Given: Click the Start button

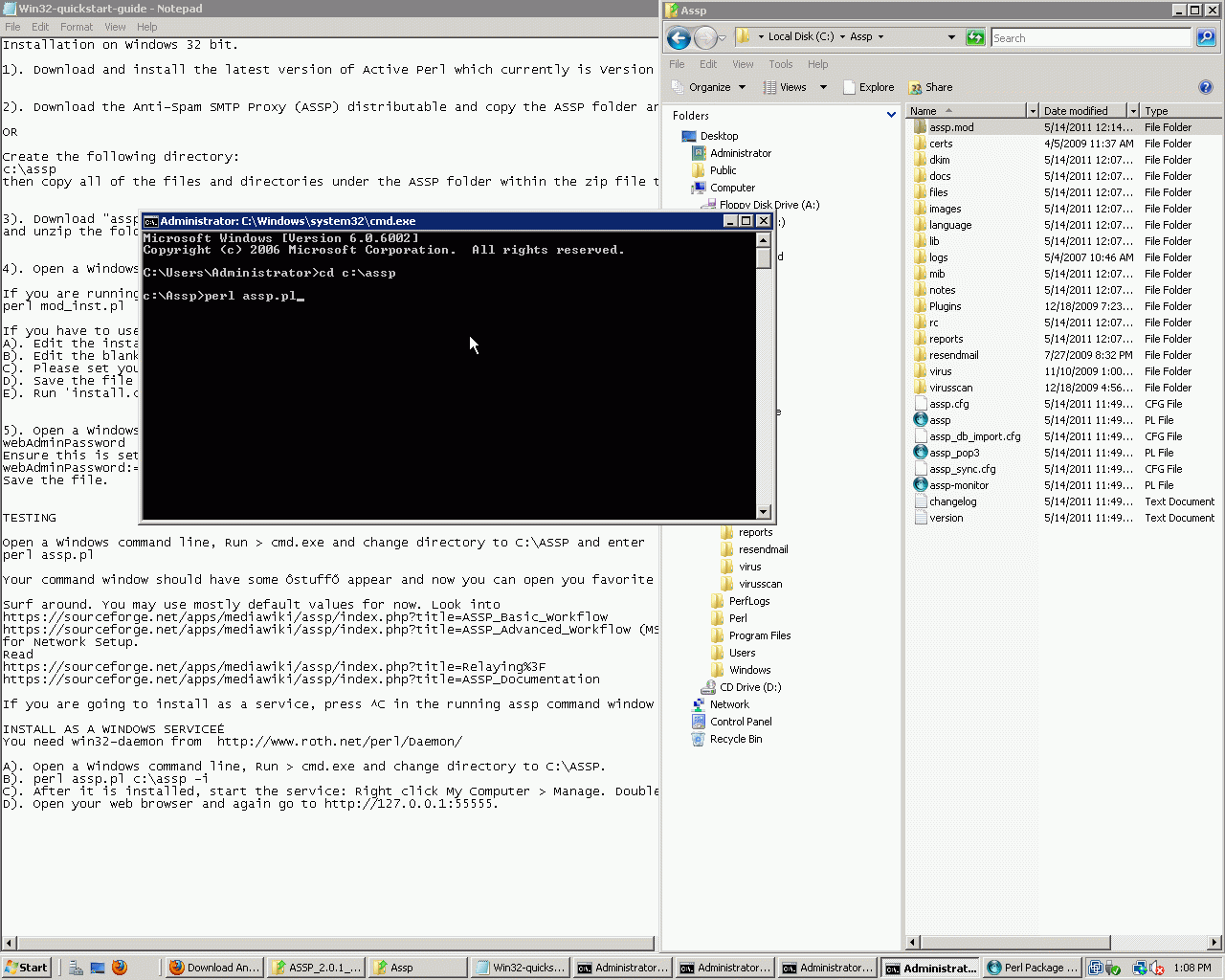Looking at the screenshot, I should tap(26, 968).
